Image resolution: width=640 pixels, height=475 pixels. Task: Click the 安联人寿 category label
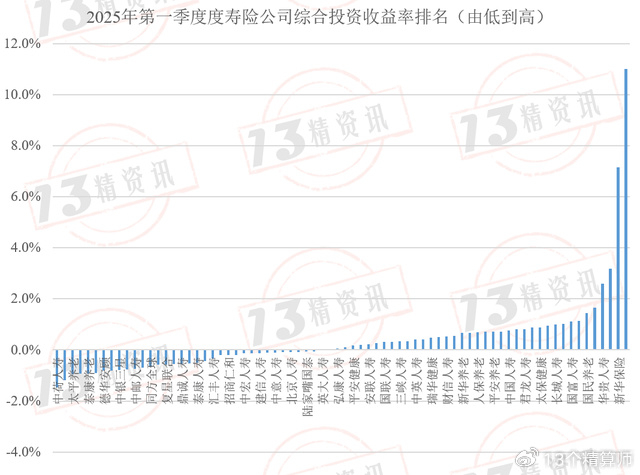pyautogui.click(x=370, y=381)
